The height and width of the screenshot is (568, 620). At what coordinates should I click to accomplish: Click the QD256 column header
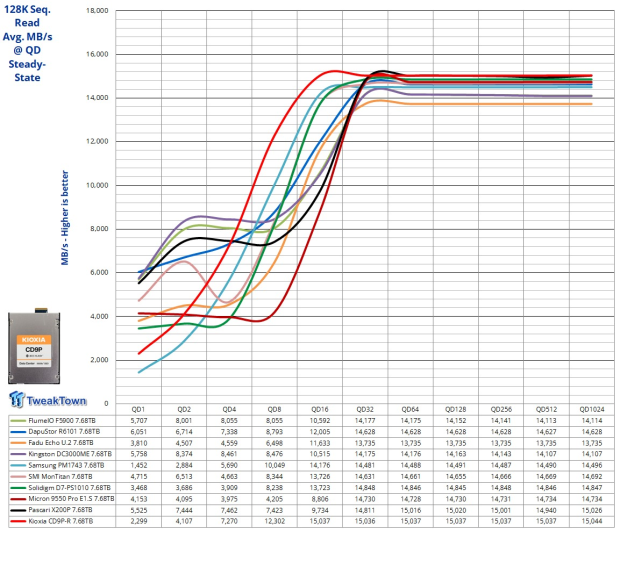pyautogui.click(x=501, y=409)
